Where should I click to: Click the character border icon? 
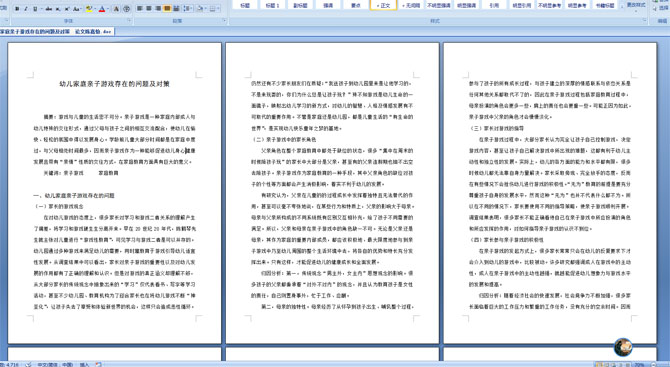point(116,9)
